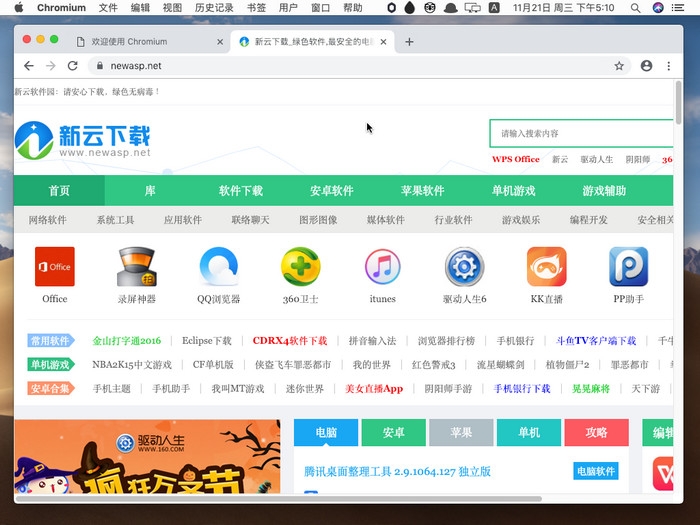Bookmark this page with the star icon
Screen dimensions: 700x525
[619, 66]
